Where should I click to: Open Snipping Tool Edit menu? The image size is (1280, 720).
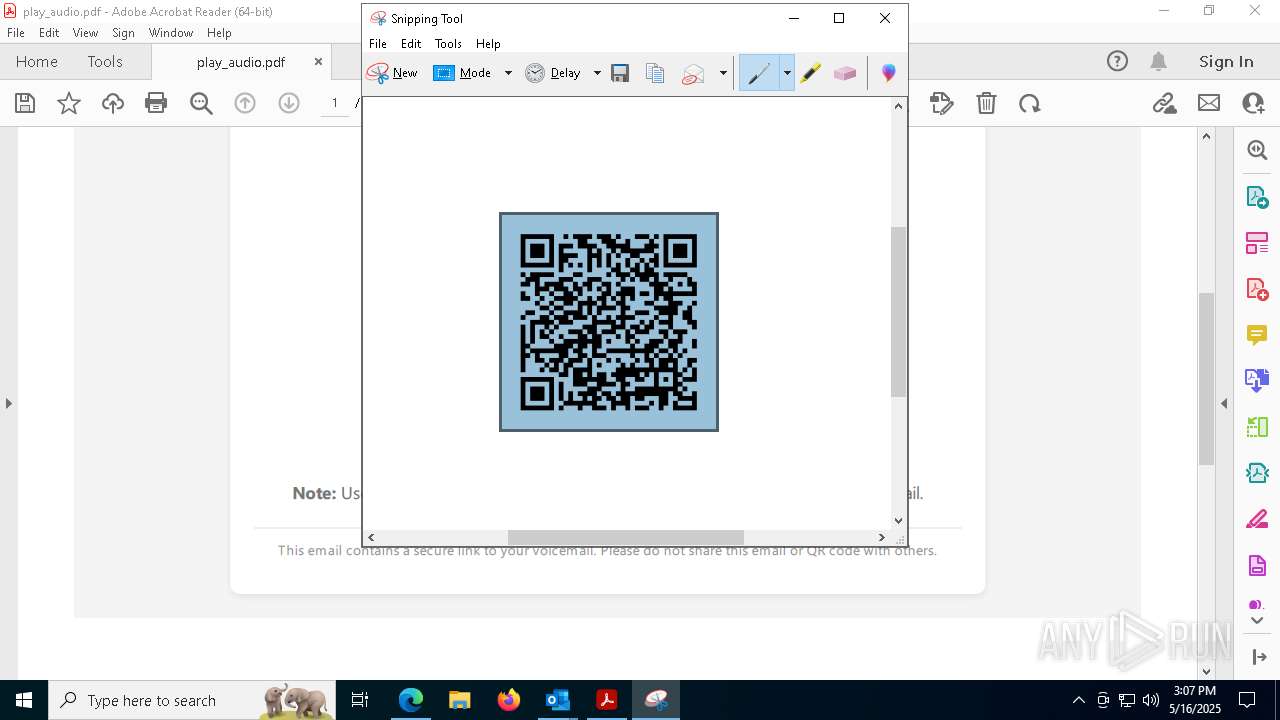tap(411, 44)
